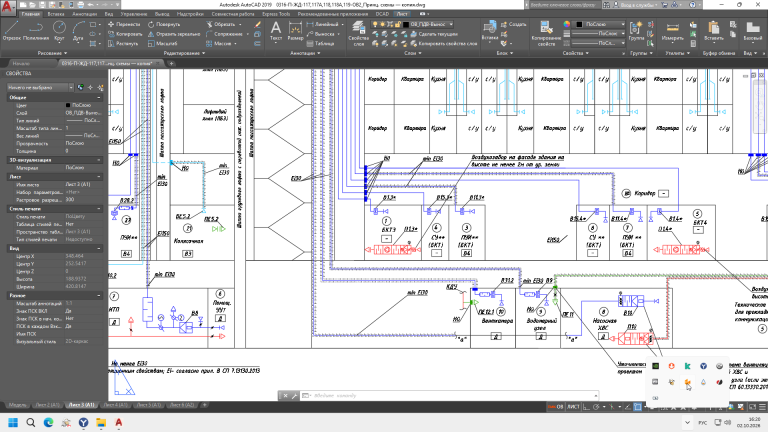Screen dimensions: 768x432
Task: Switch to the Аннотации ribbon tab
Action: tap(85, 14)
